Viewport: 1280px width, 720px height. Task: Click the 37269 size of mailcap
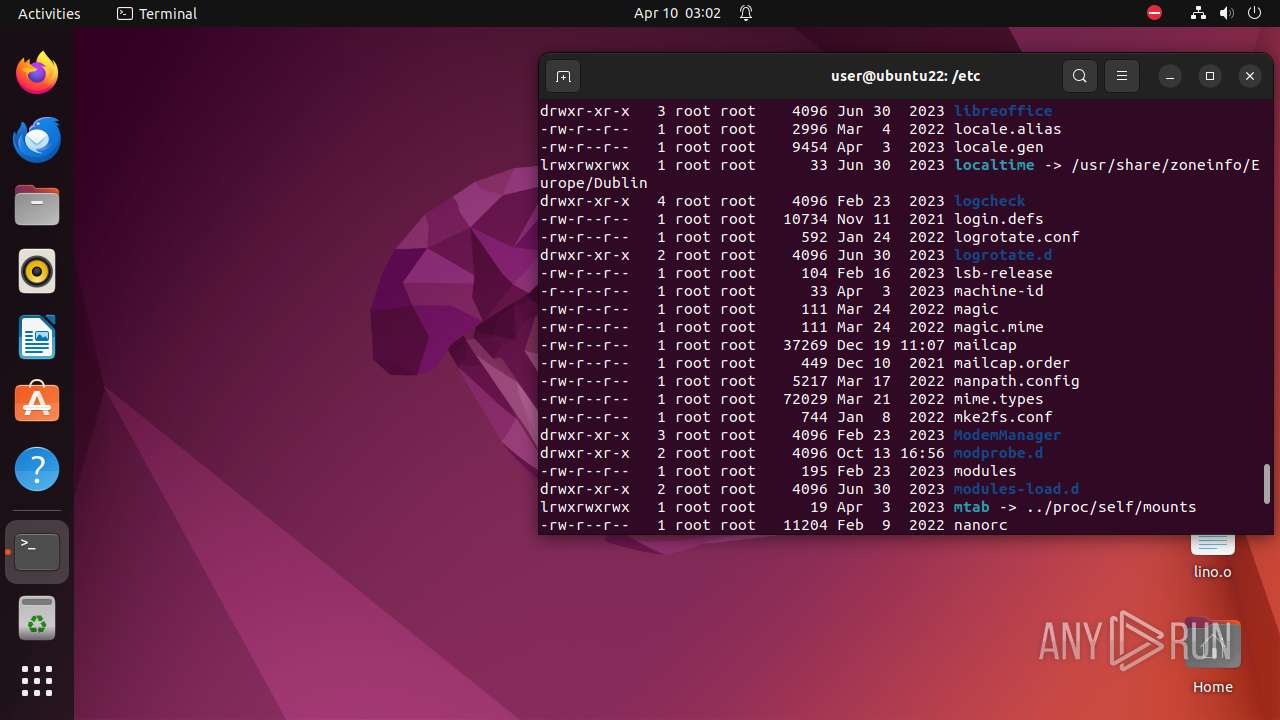click(x=806, y=345)
